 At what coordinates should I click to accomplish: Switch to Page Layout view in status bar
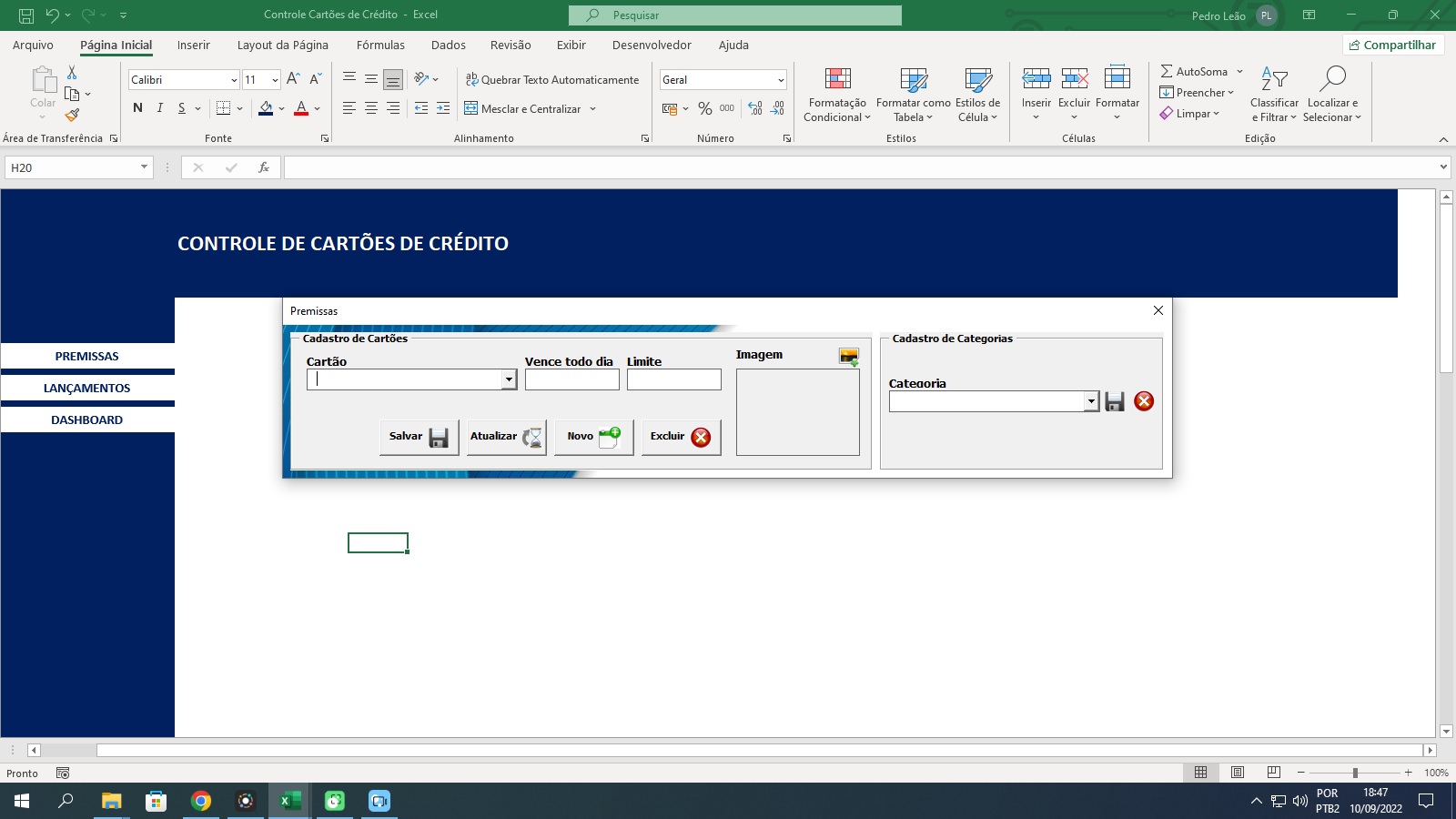(x=1238, y=773)
